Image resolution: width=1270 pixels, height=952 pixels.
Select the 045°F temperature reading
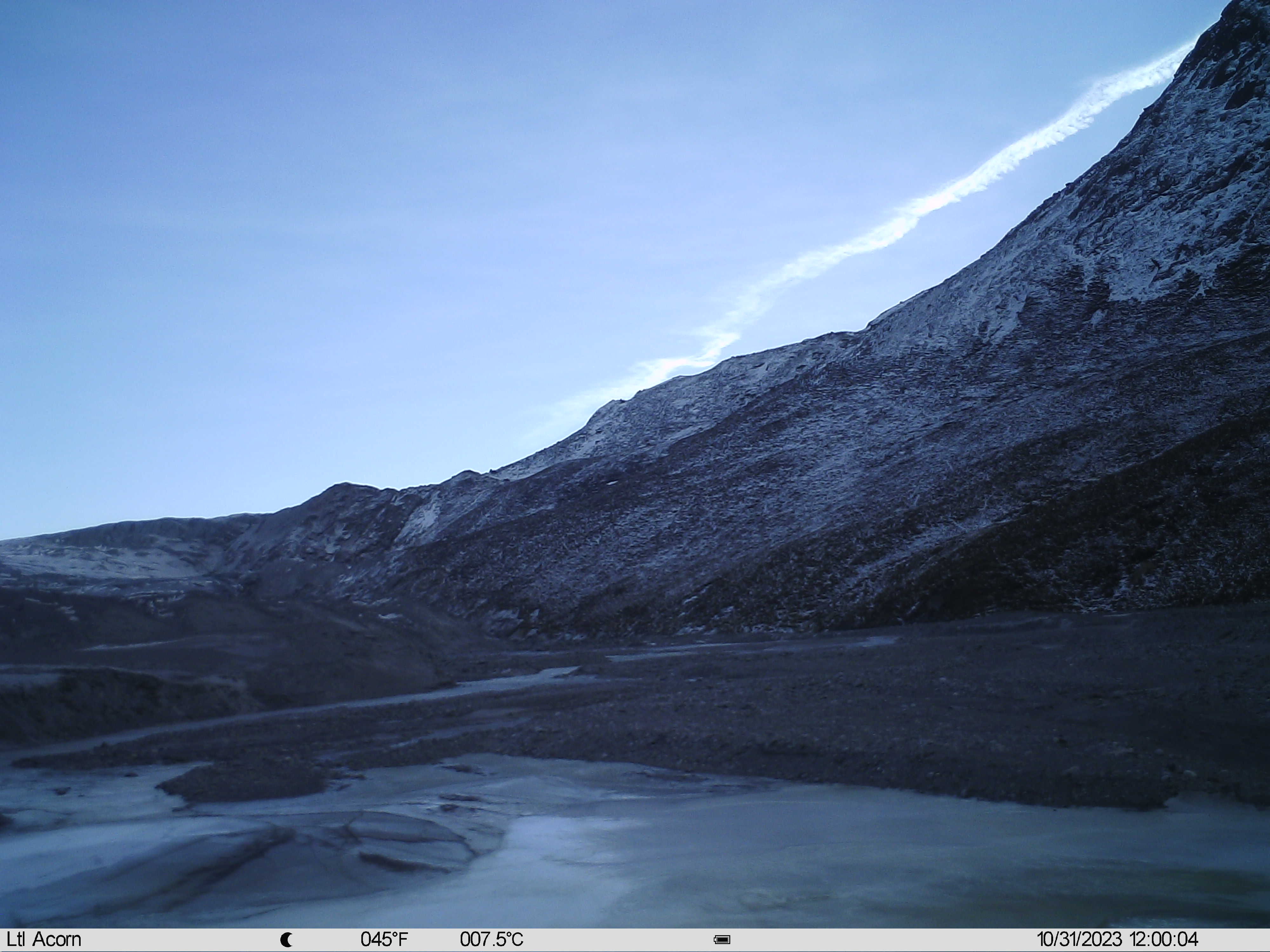[384, 939]
